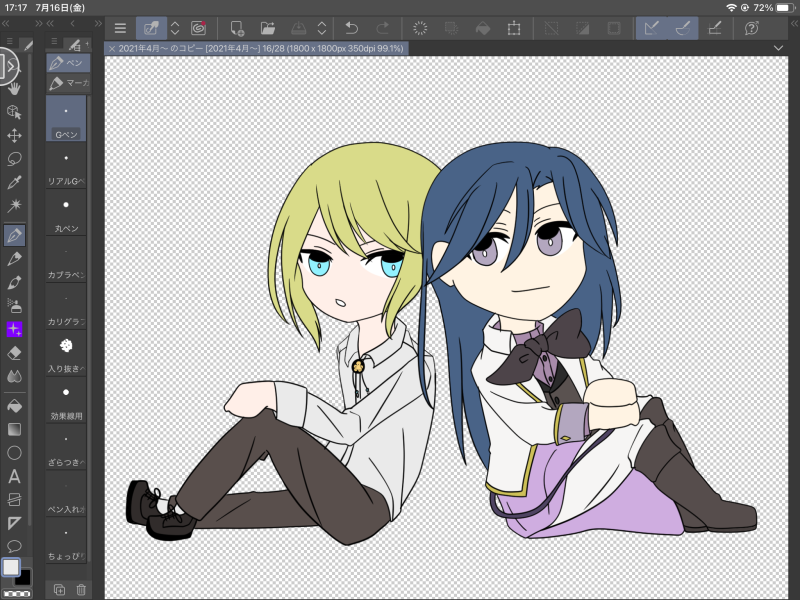Expand tool palette with right double arrows
This screenshot has width=800, height=600.
coord(39,23)
